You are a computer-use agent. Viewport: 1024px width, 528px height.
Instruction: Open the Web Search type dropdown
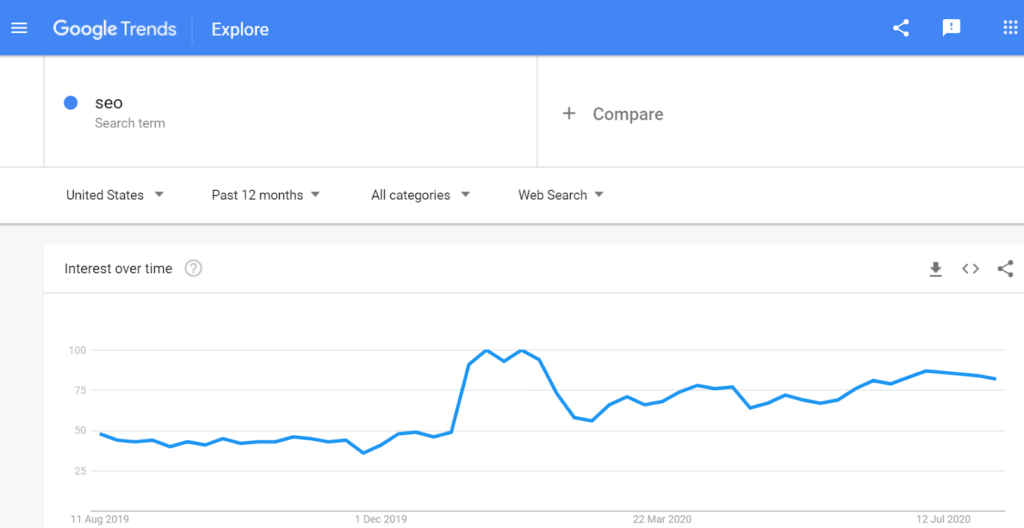pyautogui.click(x=560, y=195)
